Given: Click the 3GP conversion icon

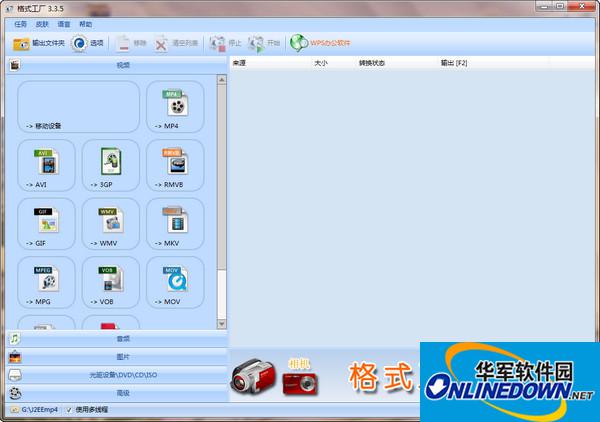Looking at the screenshot, I should pos(110,165).
